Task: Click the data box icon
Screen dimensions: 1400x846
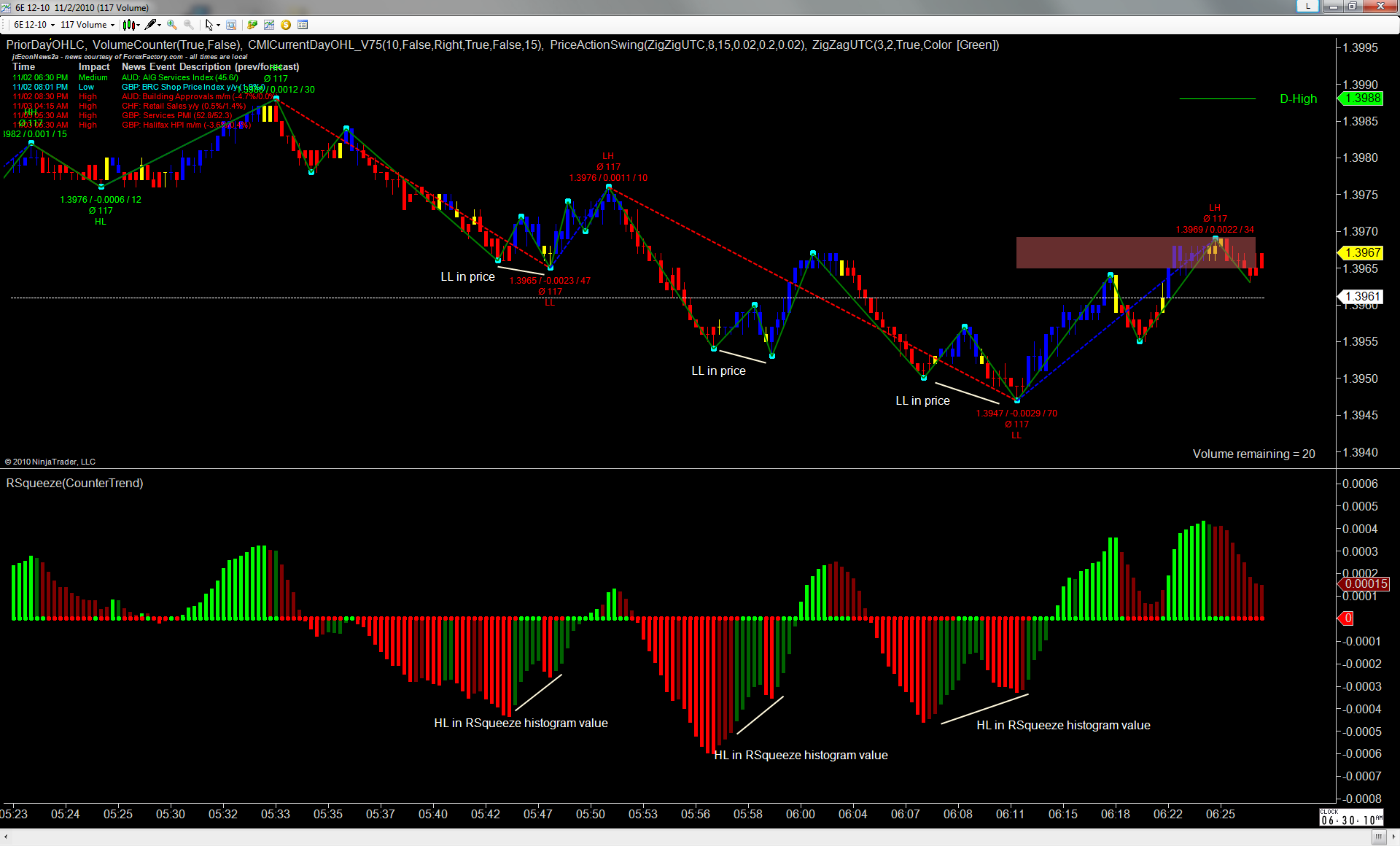Action: tap(231, 25)
